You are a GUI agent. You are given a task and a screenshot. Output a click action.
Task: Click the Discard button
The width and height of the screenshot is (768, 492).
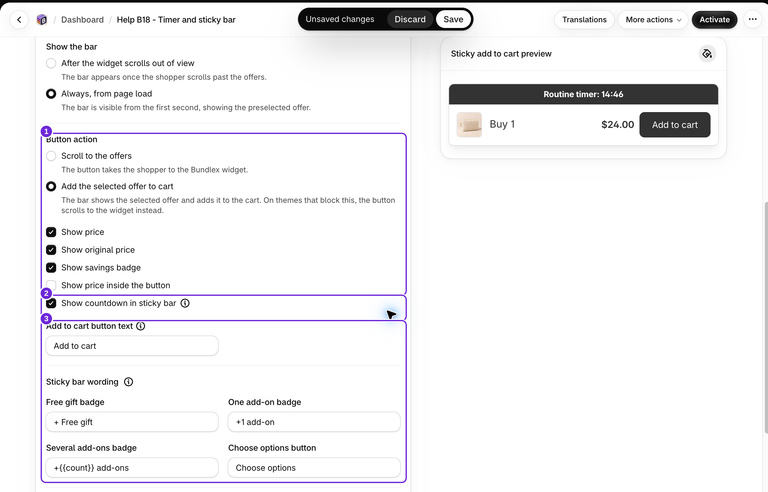click(x=410, y=19)
